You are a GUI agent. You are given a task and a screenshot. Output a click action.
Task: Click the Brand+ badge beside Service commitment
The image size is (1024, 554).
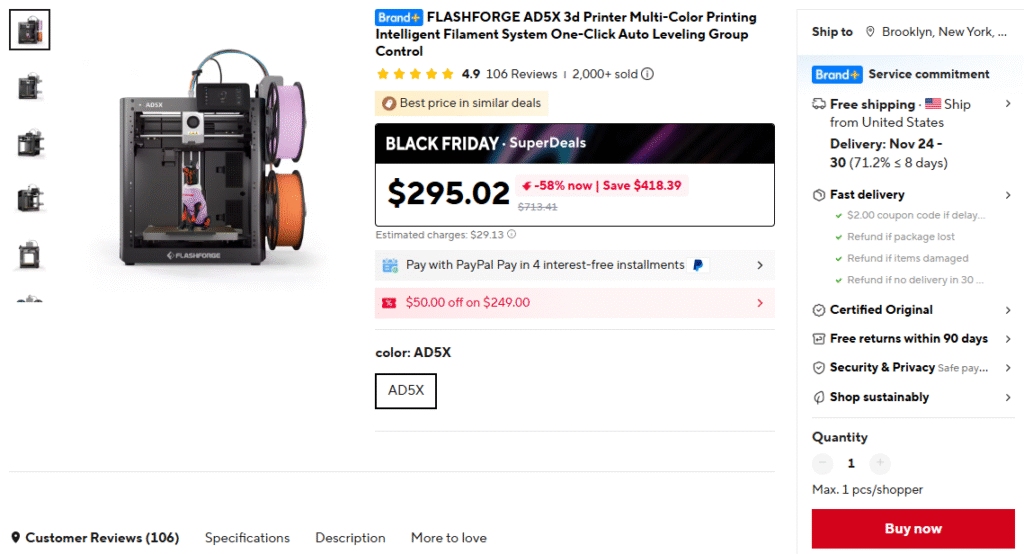837,74
